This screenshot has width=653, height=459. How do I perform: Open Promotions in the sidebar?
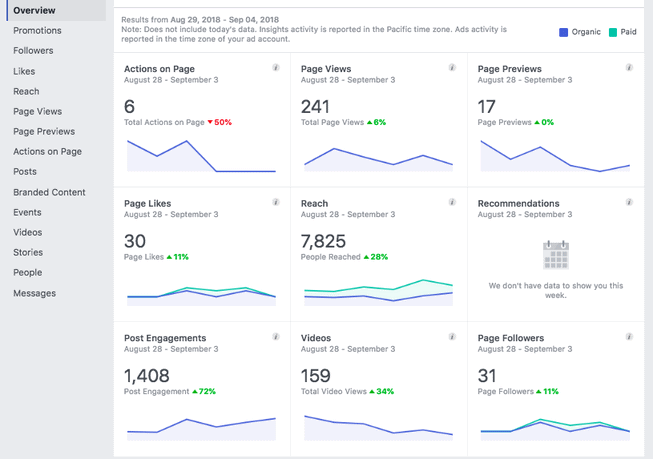coord(37,30)
